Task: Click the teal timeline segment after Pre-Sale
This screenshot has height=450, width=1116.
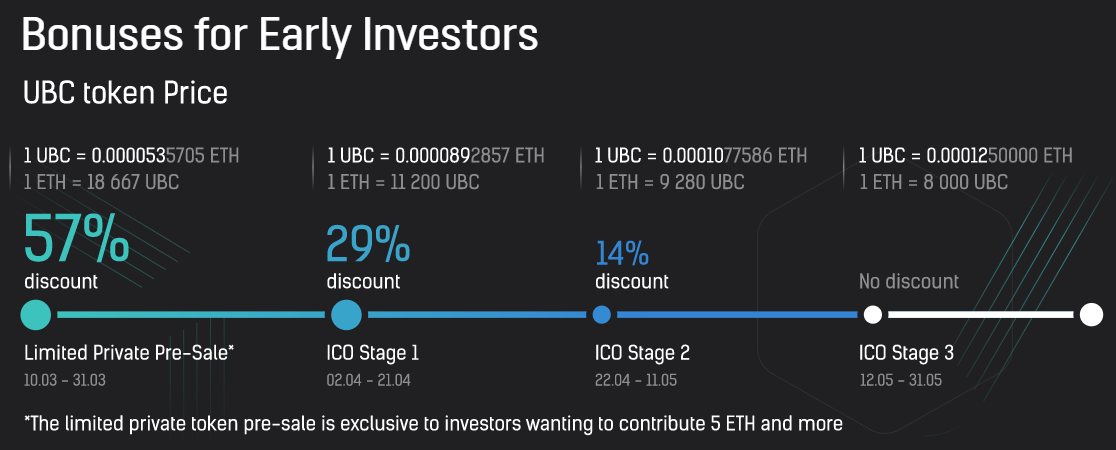Action: pyautogui.click(x=190, y=315)
